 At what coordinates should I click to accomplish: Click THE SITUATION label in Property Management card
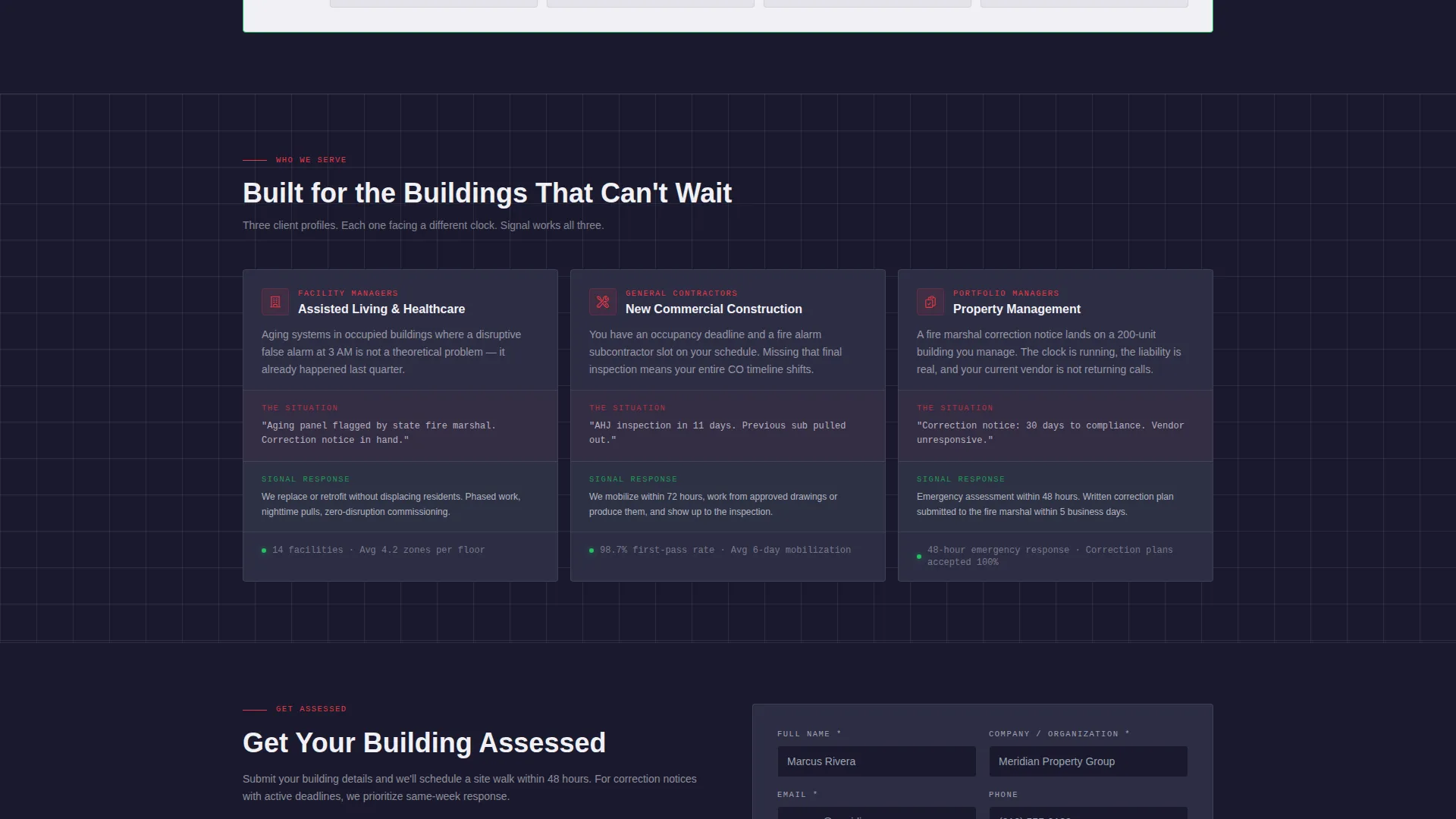[x=955, y=408]
